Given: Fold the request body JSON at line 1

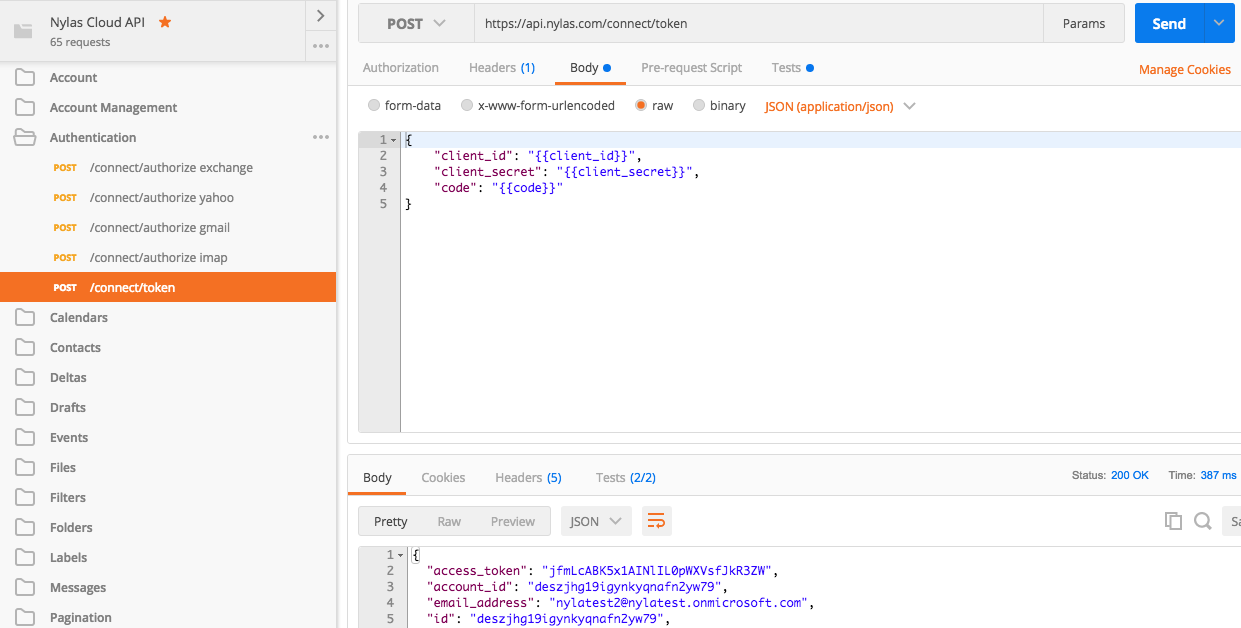Looking at the screenshot, I should [x=394, y=140].
